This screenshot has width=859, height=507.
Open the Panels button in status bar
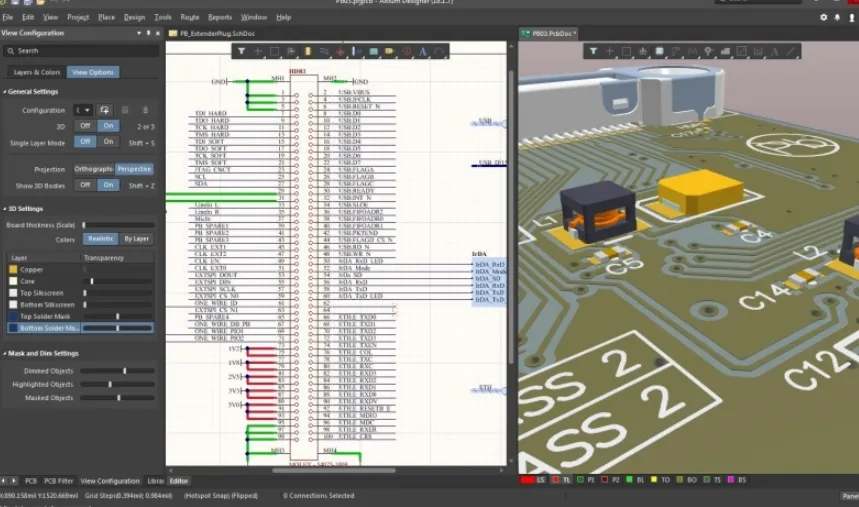click(x=850, y=496)
